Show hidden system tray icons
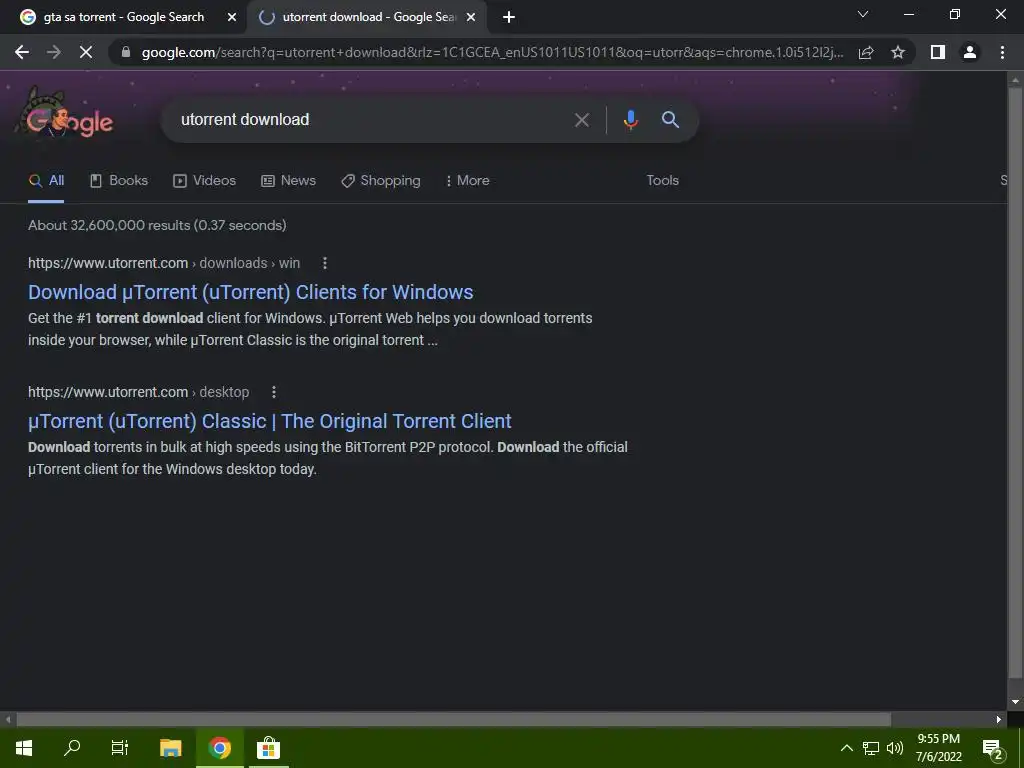Screen dimensions: 1024x768 click(x=846, y=748)
